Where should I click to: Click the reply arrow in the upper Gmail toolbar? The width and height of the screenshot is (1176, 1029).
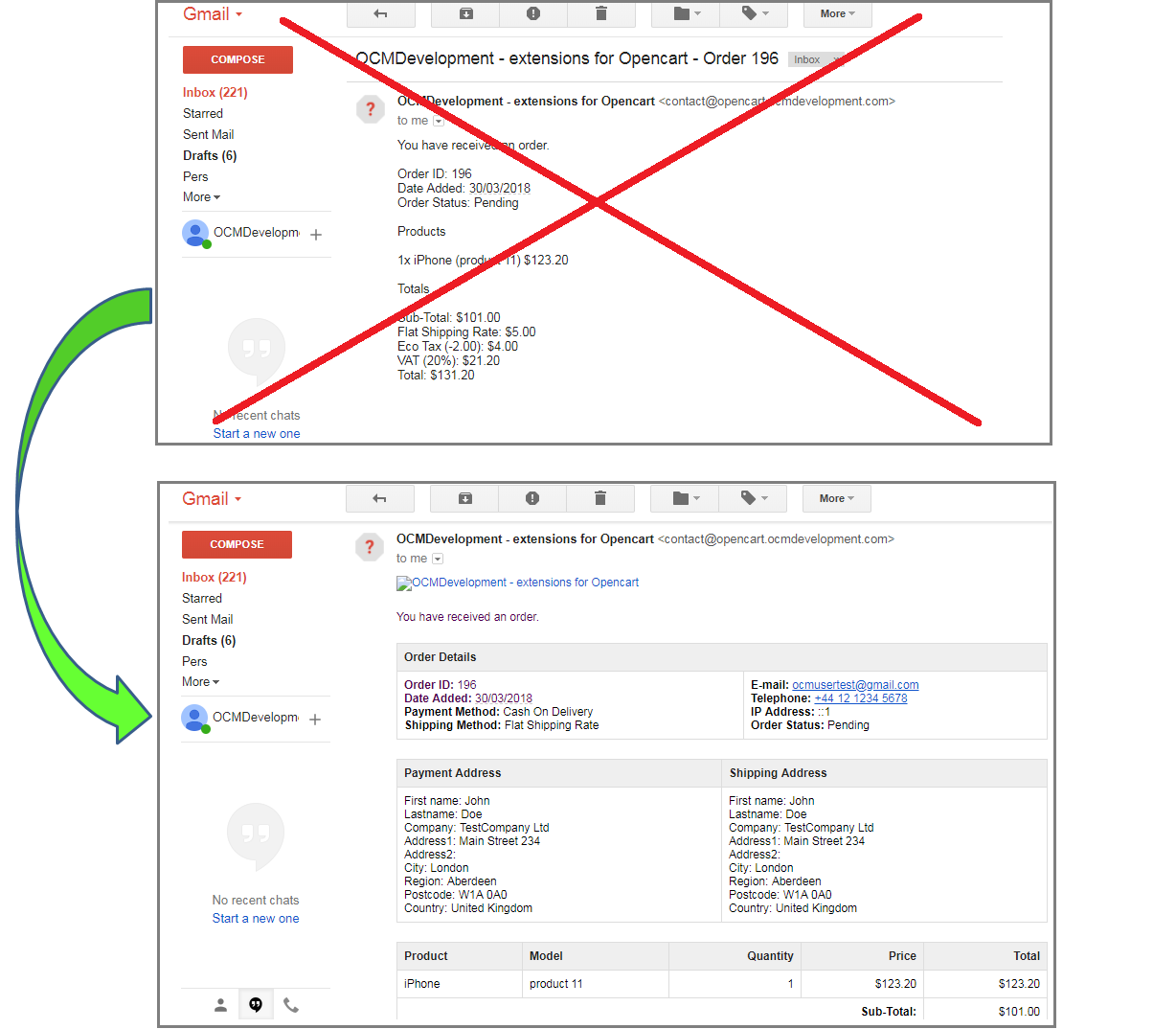[381, 13]
